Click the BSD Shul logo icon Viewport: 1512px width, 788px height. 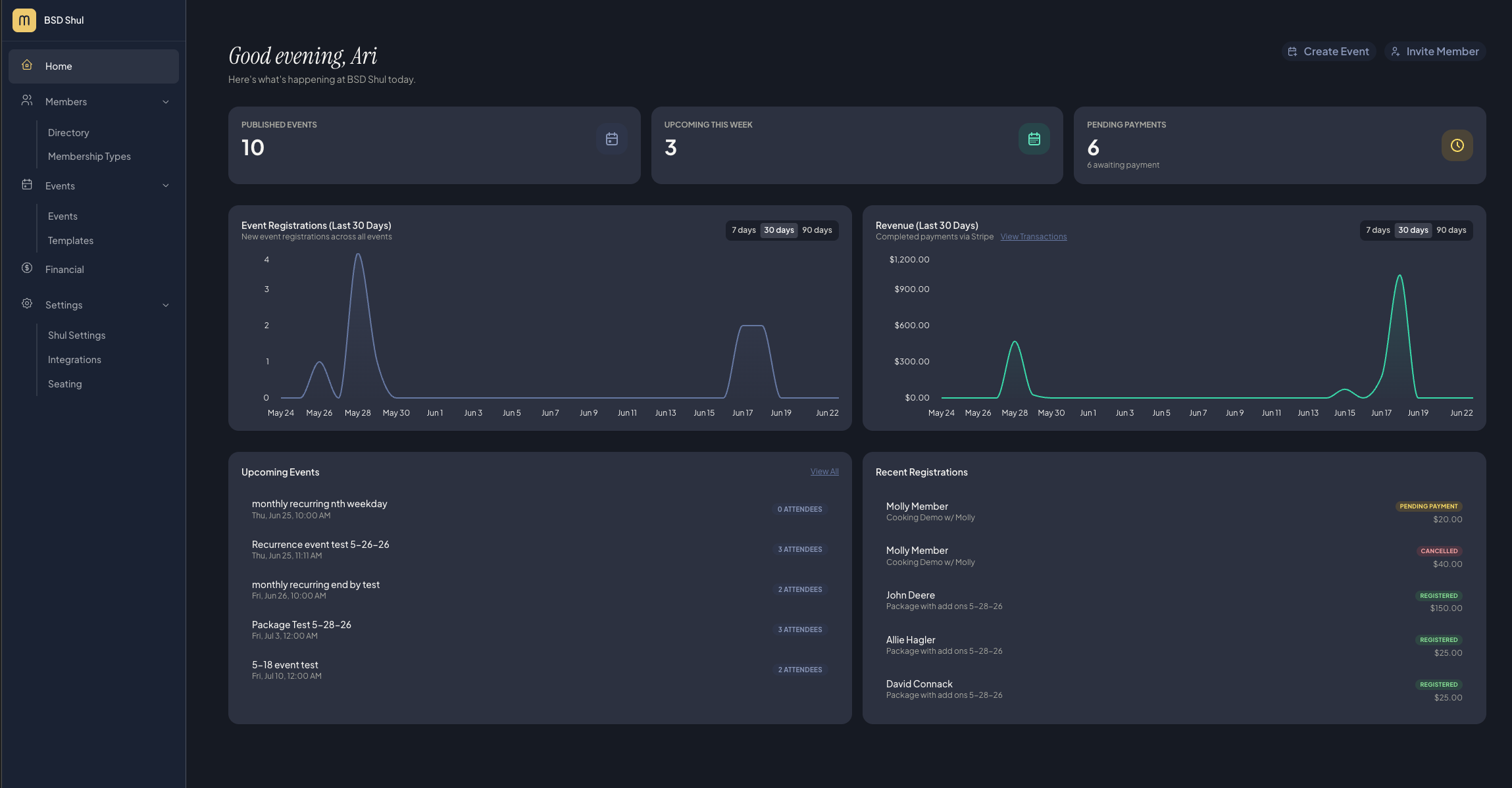coord(24,20)
